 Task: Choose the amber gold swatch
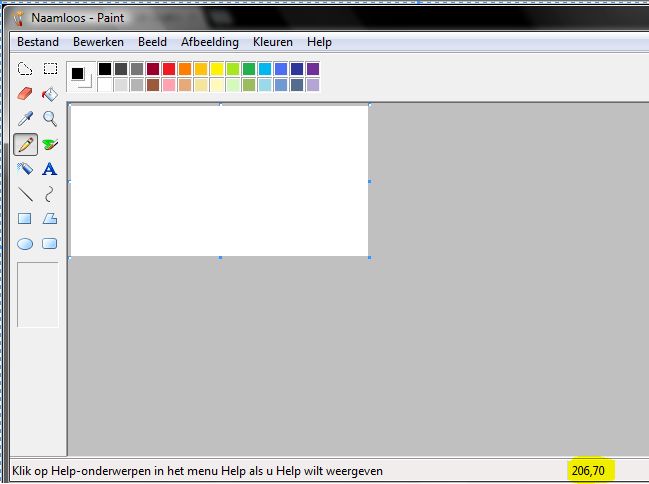pos(201,69)
